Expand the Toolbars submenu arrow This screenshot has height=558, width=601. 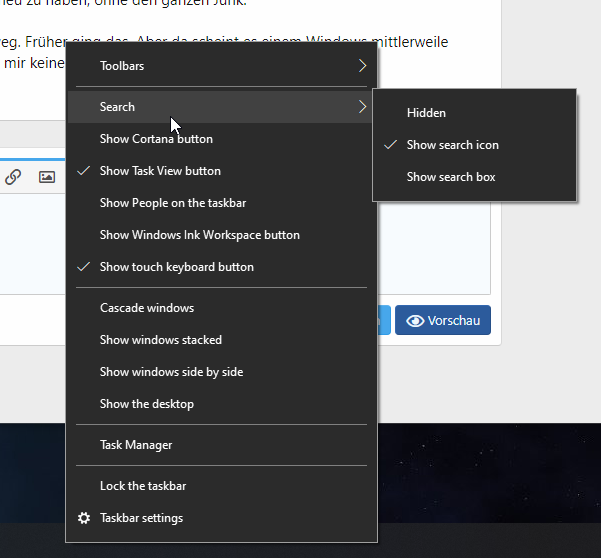point(362,66)
